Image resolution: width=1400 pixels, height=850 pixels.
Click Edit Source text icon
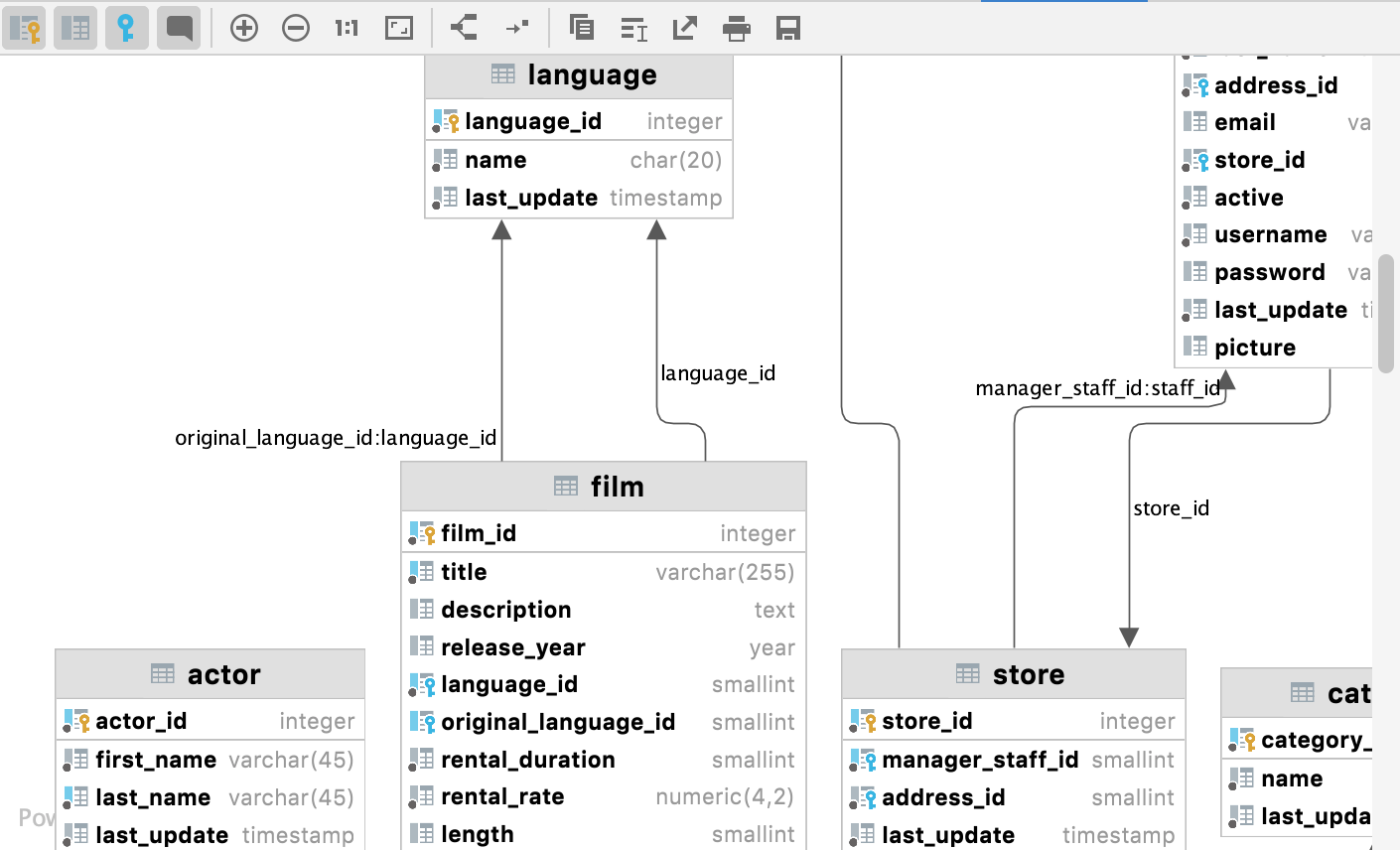click(x=633, y=28)
